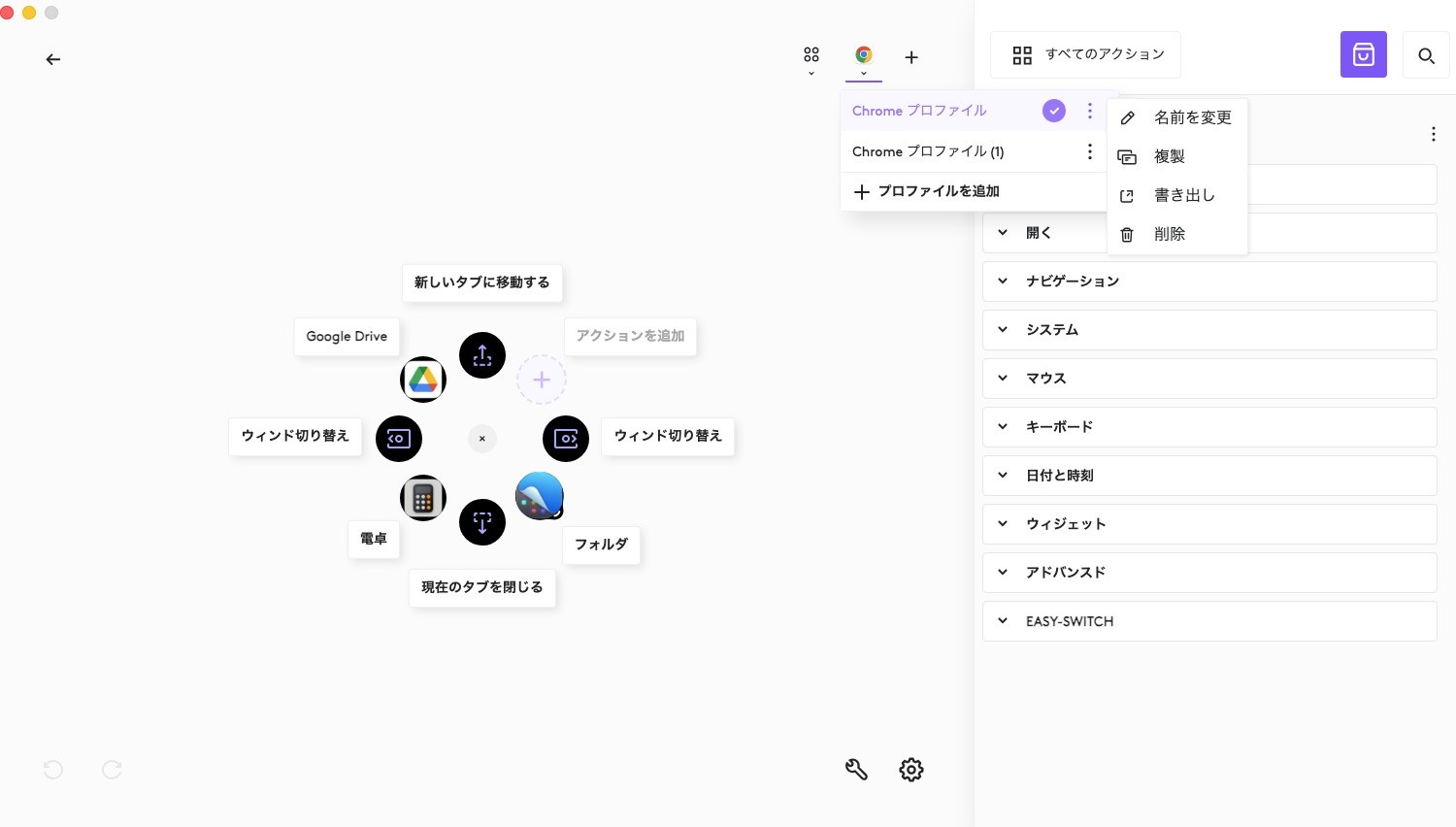Select the move-to-new-tab upload ring icon

(x=482, y=355)
